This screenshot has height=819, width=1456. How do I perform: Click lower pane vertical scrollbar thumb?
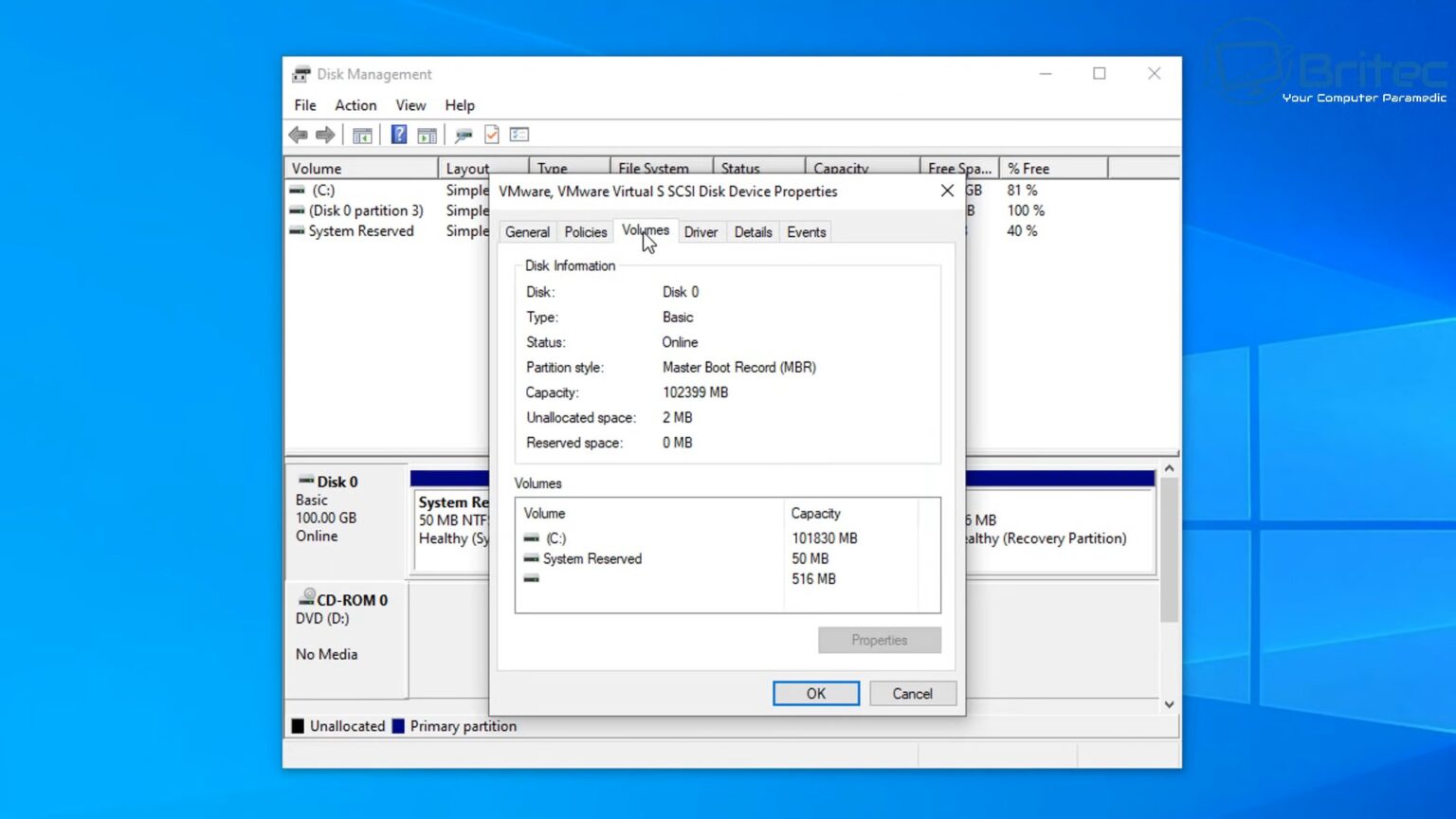click(x=1170, y=550)
